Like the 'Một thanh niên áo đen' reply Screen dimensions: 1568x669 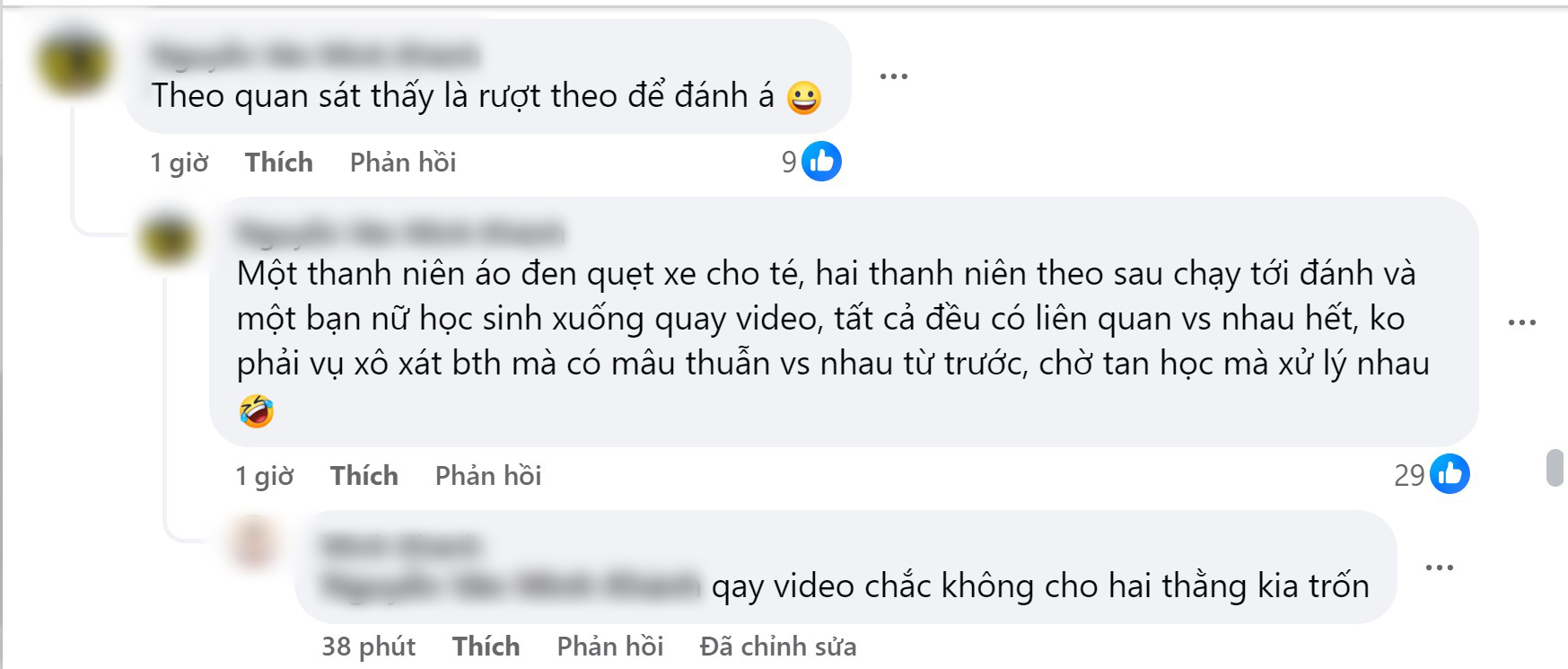[x=364, y=476]
